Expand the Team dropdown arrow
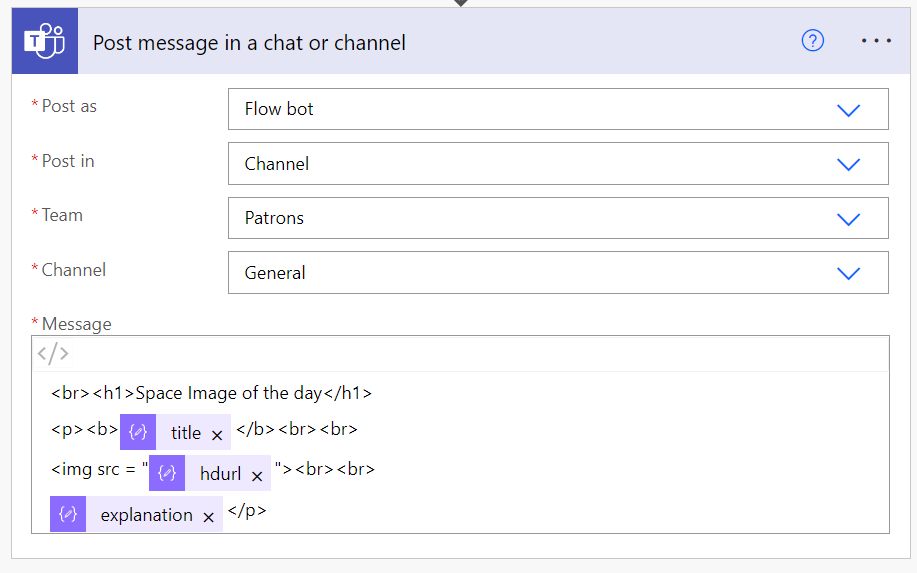Viewport: 917px width, 573px height. (848, 219)
